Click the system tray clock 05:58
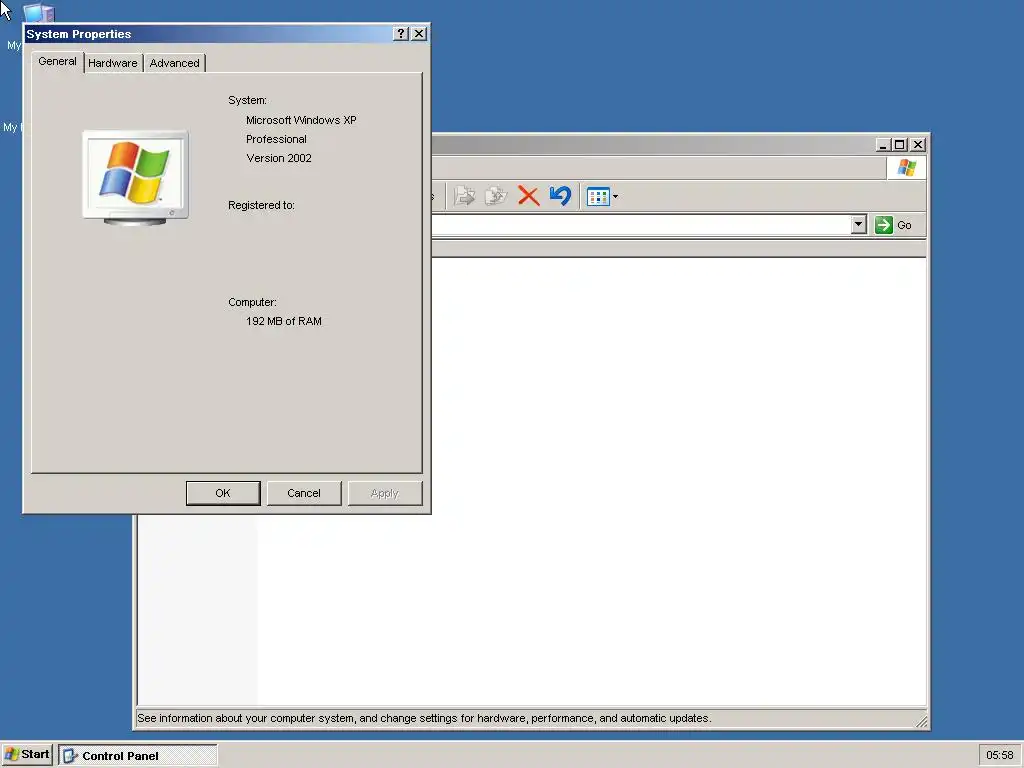This screenshot has width=1024, height=768. [999, 755]
